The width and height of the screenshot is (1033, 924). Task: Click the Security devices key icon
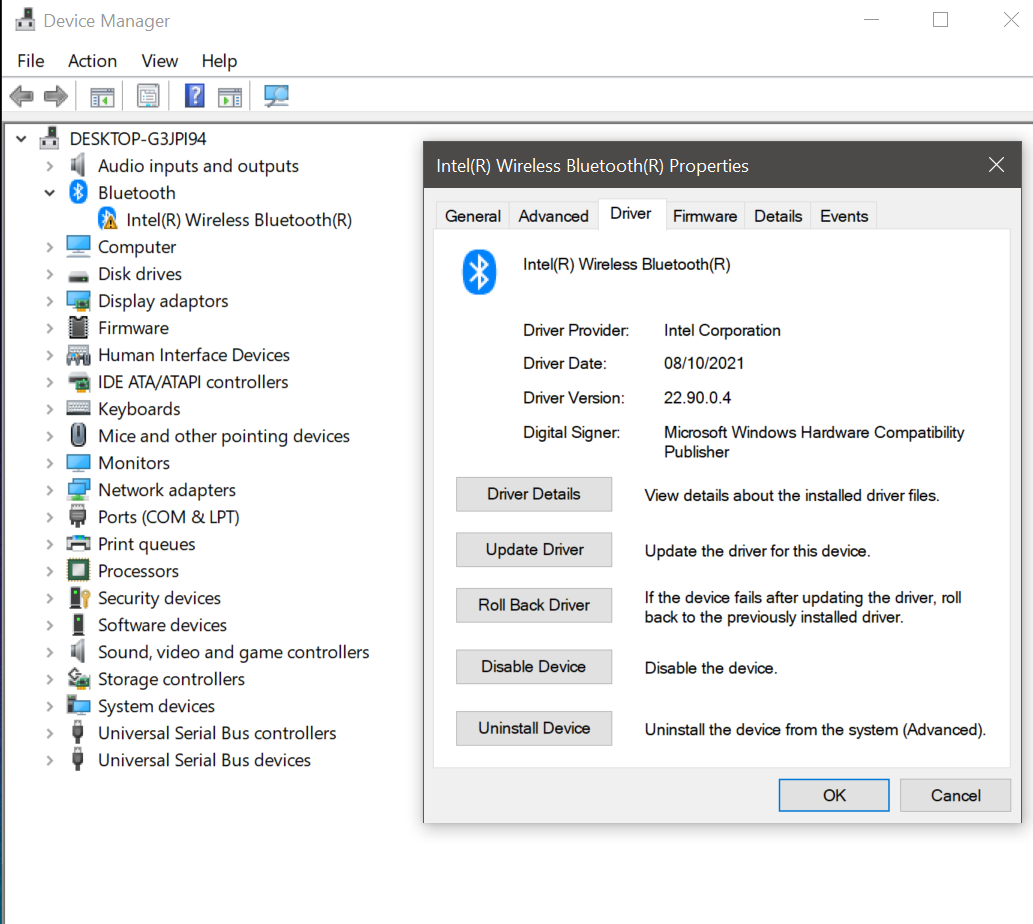(80, 597)
